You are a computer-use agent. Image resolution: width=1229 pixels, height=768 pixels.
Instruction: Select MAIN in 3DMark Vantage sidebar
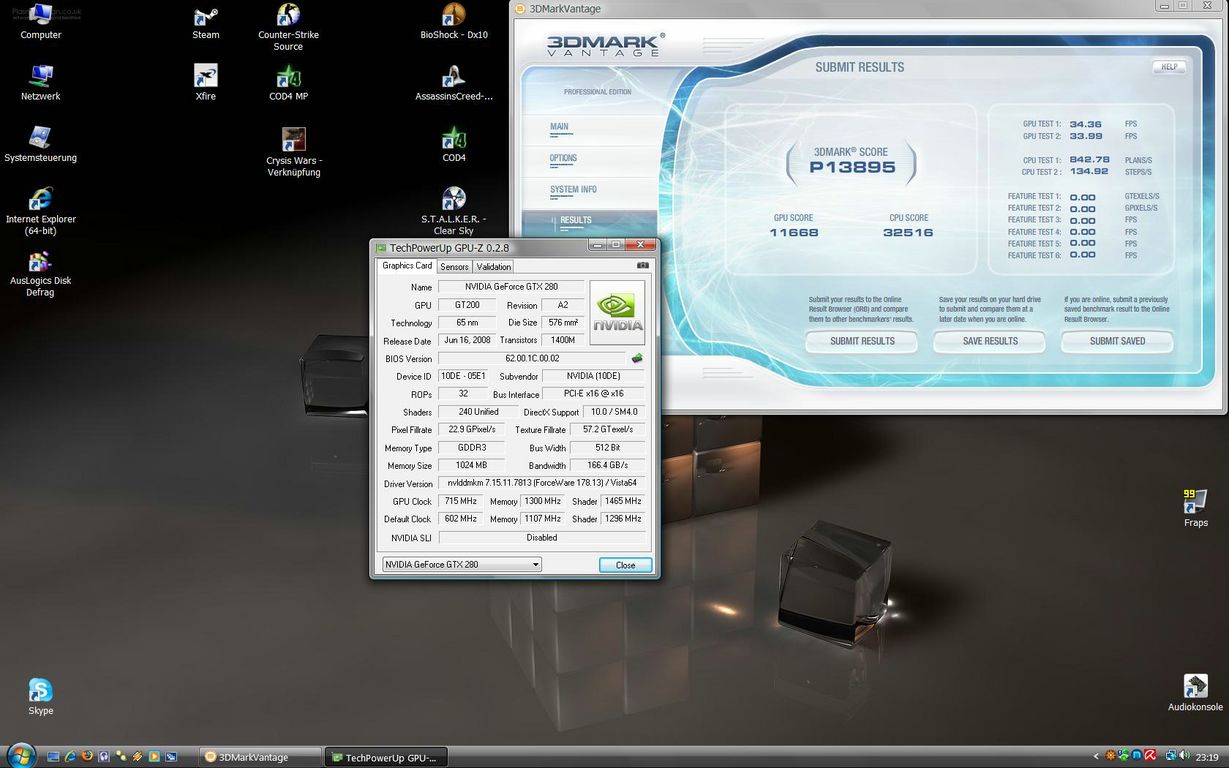[x=559, y=127]
